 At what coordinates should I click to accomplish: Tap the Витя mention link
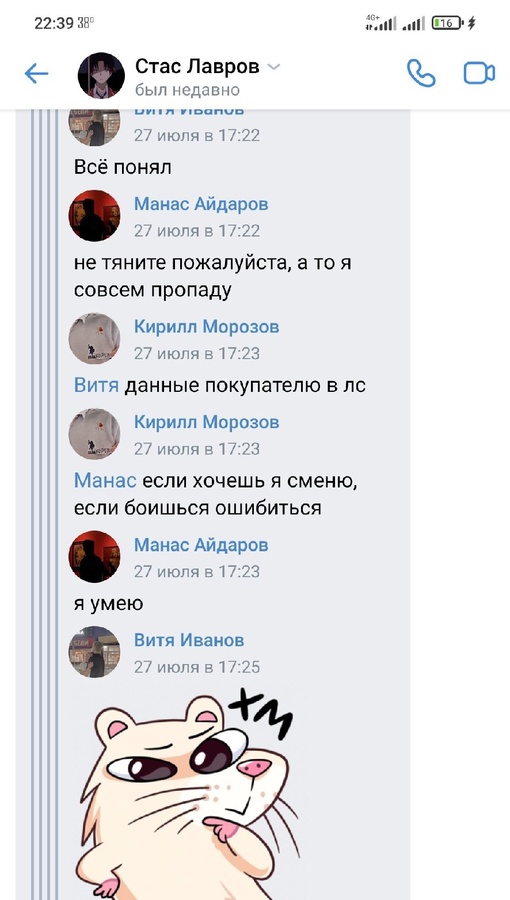(x=96, y=385)
